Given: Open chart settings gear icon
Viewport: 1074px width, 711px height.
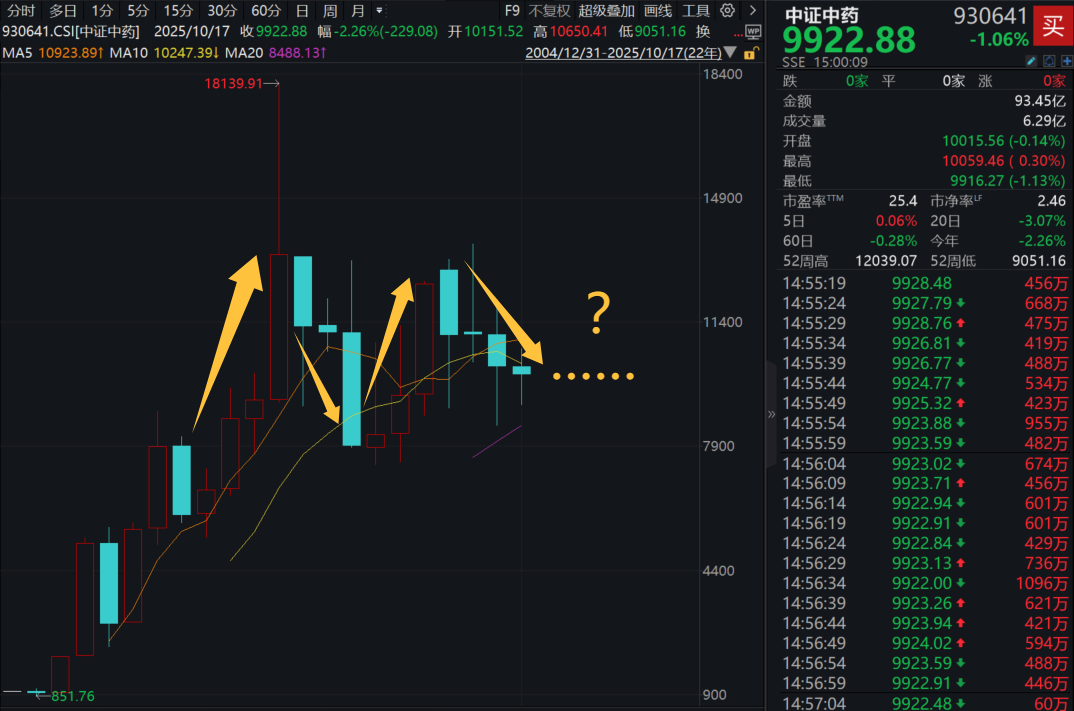Looking at the screenshot, I should point(727,11).
